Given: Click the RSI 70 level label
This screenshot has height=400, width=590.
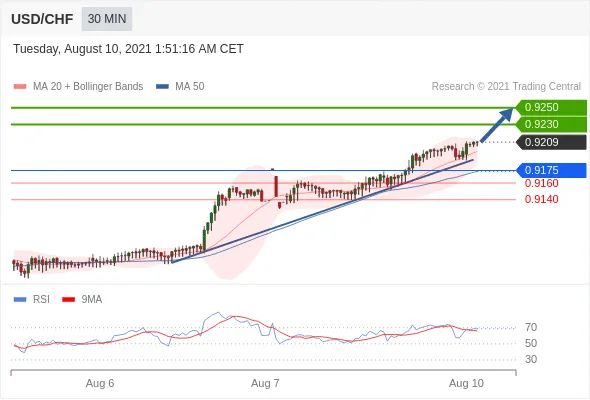Looking at the screenshot, I should click(x=531, y=327).
